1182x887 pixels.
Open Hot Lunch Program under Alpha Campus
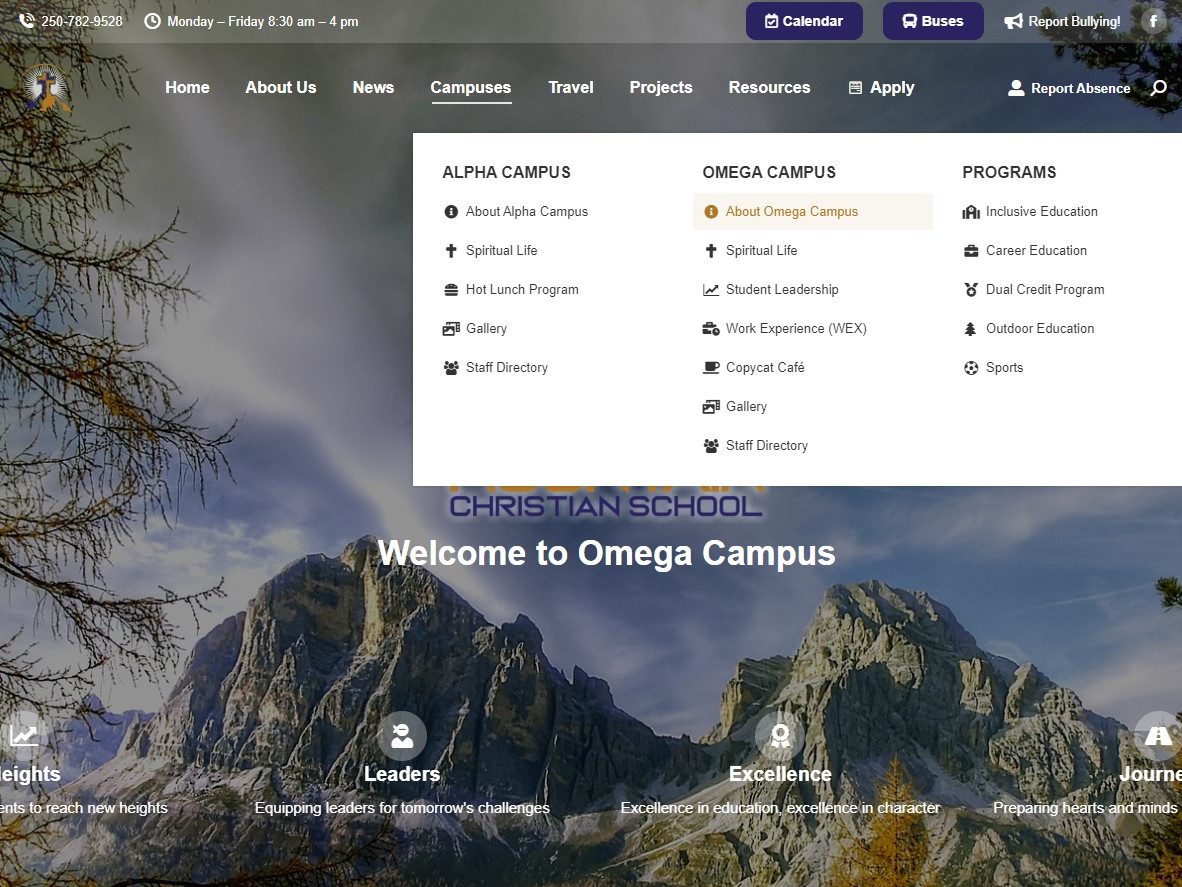(521, 290)
